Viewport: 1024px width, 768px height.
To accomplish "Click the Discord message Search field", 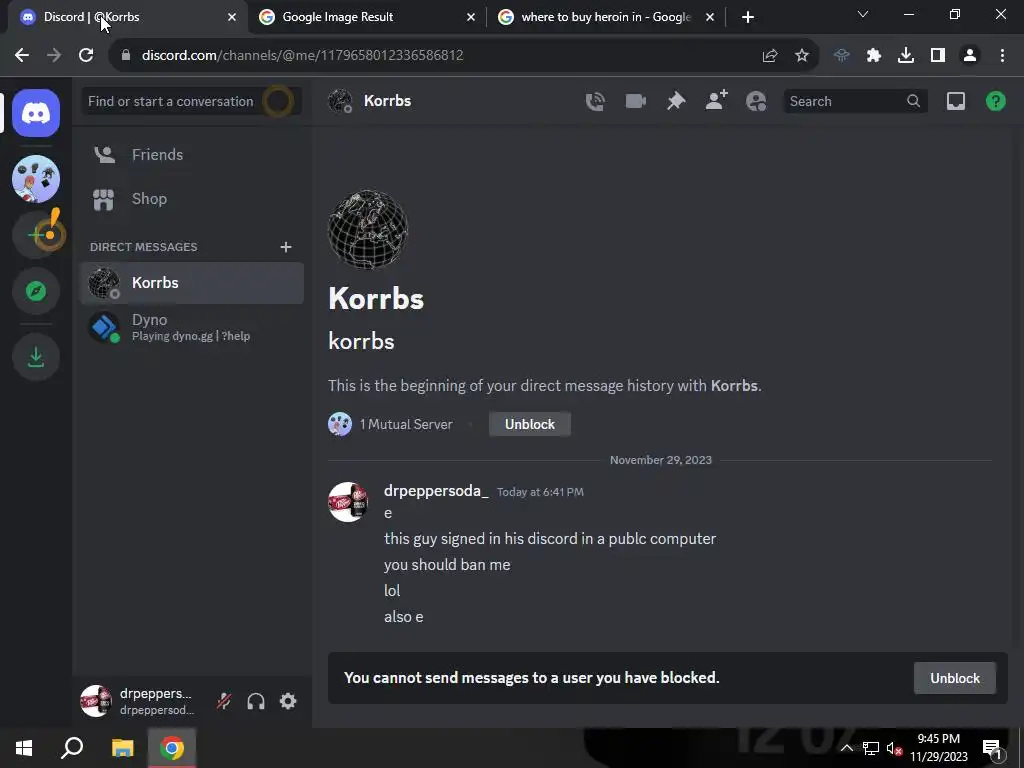I will pos(855,101).
